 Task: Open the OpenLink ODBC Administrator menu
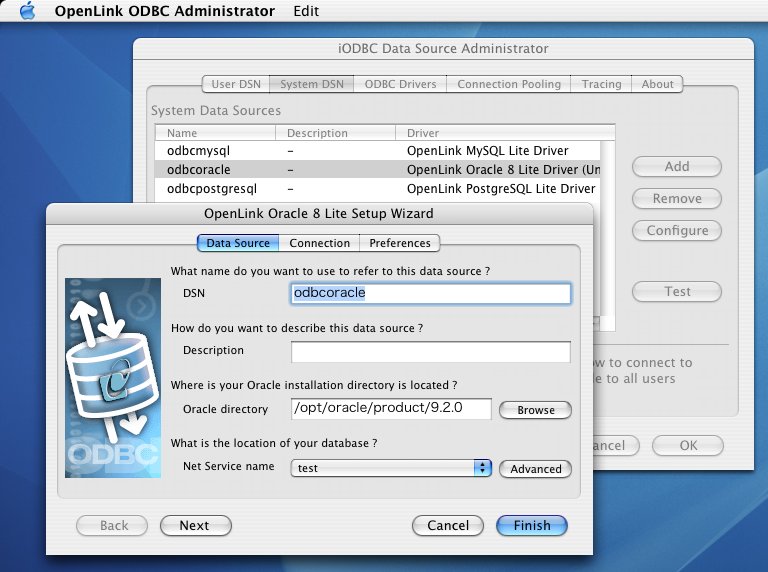pos(165,11)
